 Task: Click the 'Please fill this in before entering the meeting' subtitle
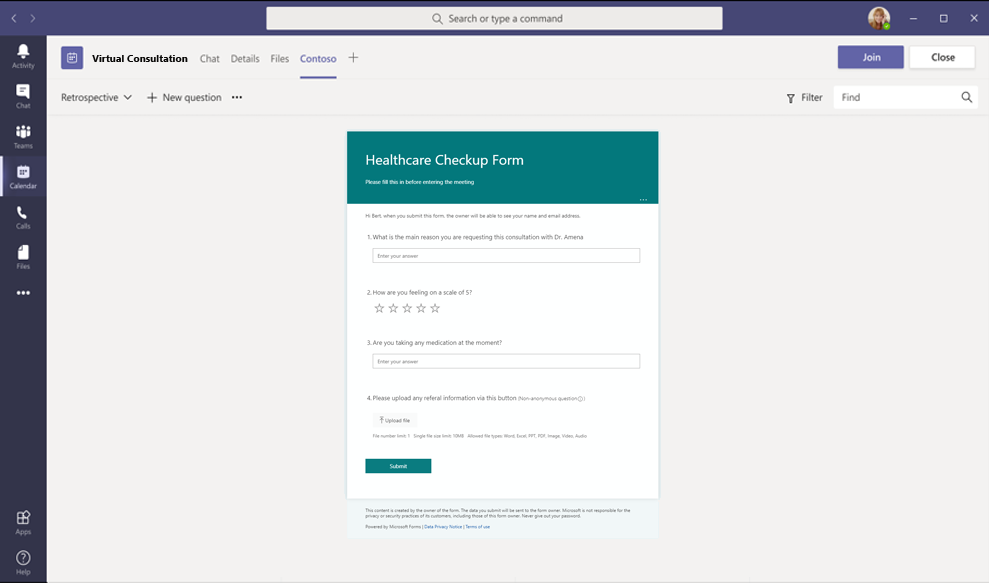click(419, 182)
